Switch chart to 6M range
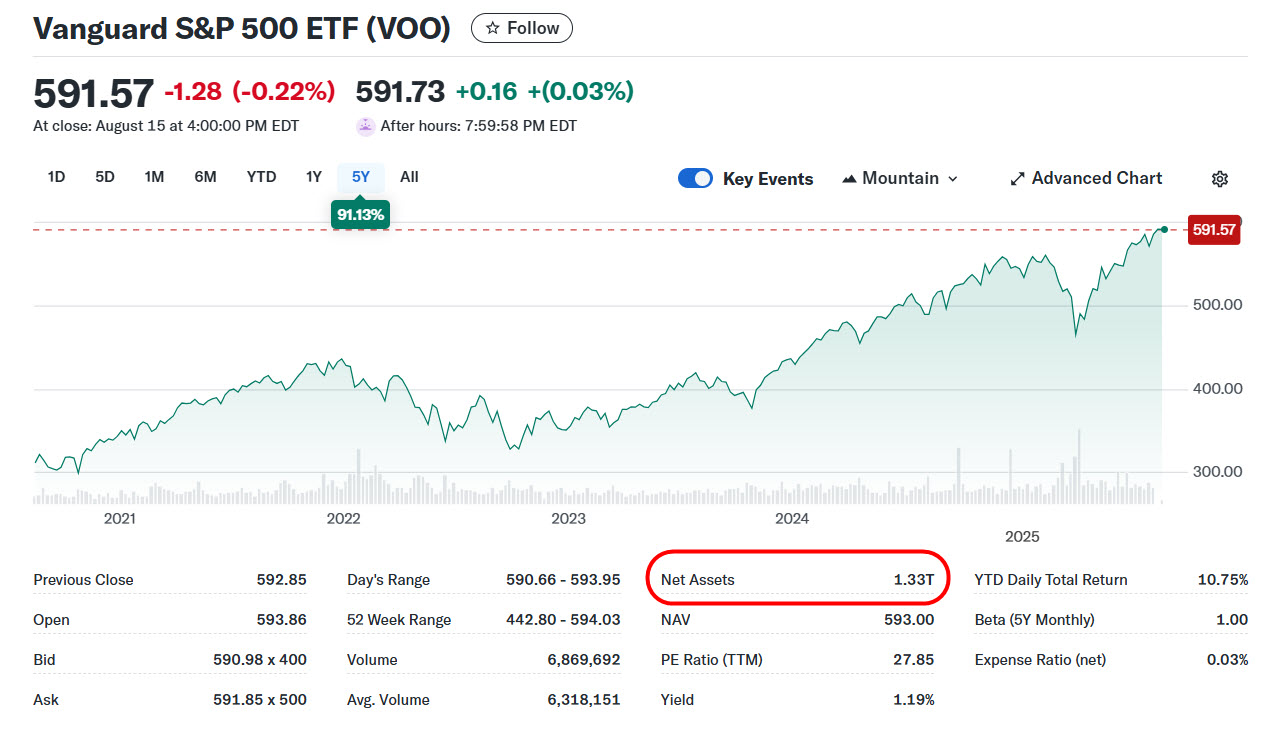 pos(205,177)
